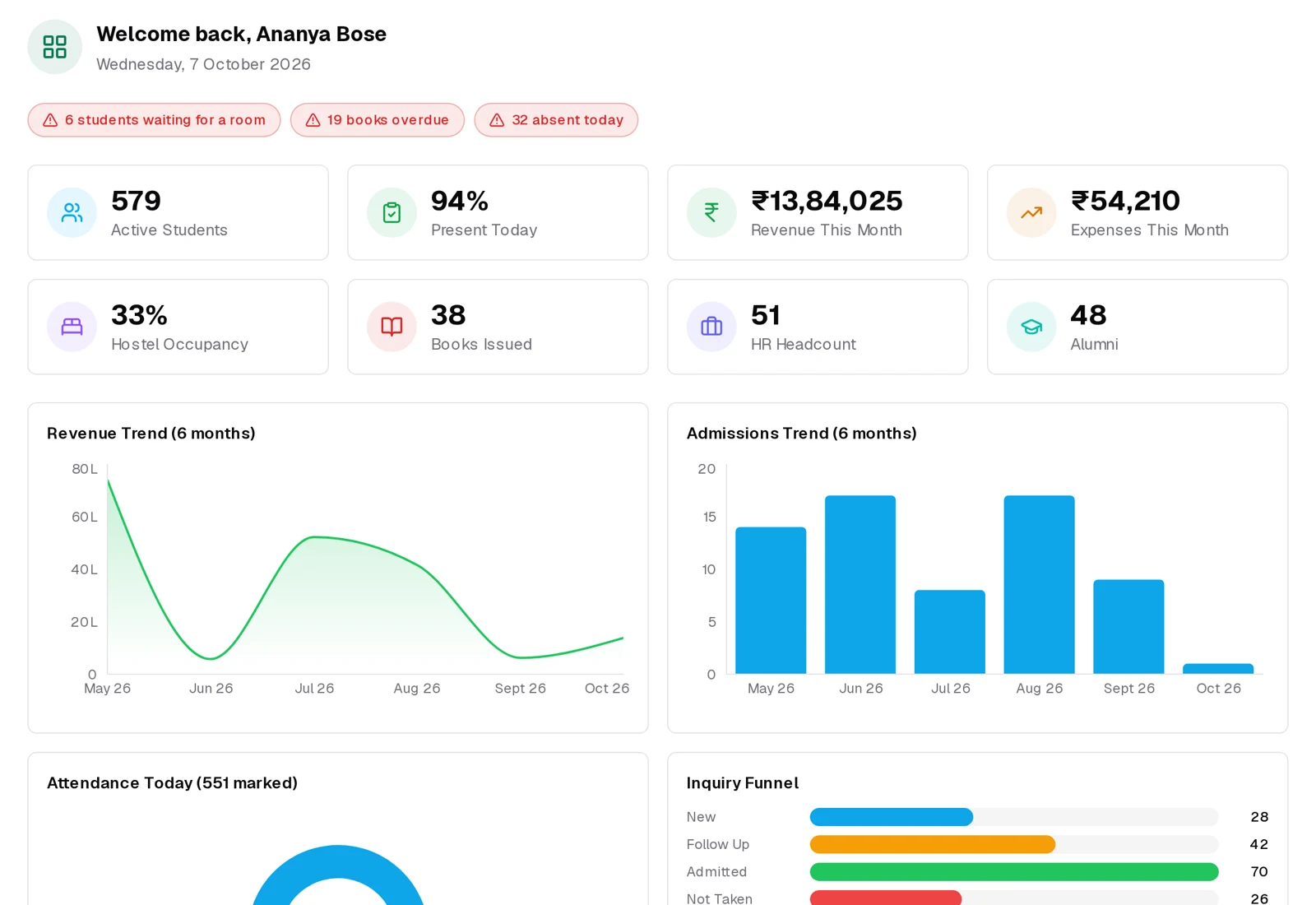Click the 'Welcome back, Ananya Bose' heading
This screenshot has width=1316, height=905.
click(x=242, y=34)
